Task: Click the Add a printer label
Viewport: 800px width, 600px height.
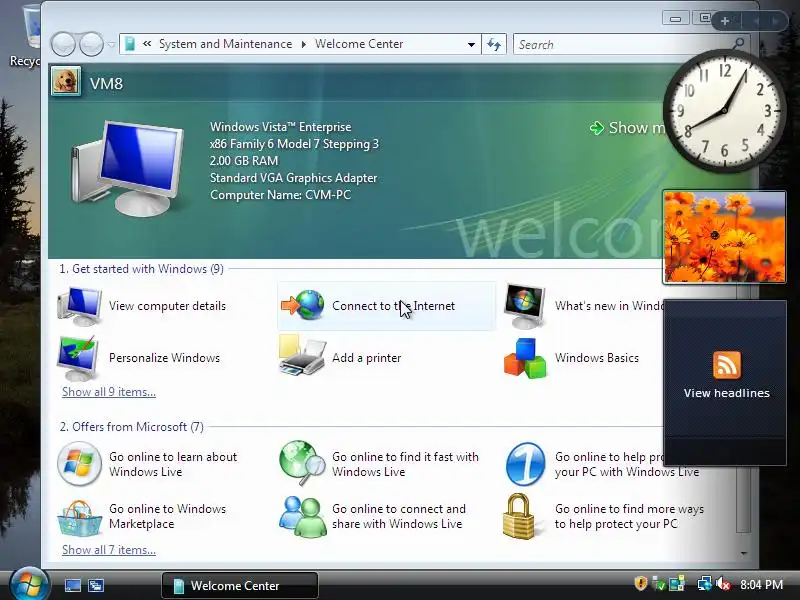Action: pos(366,358)
